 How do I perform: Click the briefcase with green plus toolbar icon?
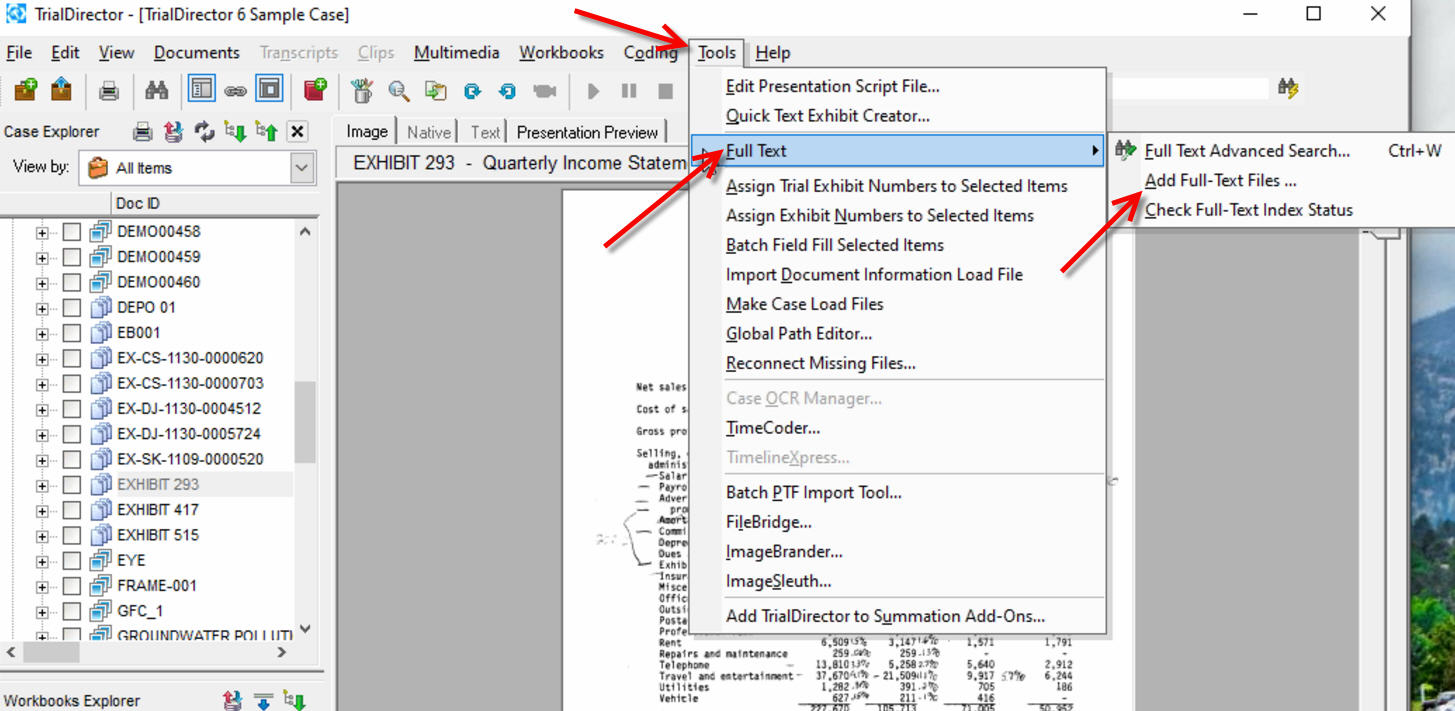coord(26,90)
